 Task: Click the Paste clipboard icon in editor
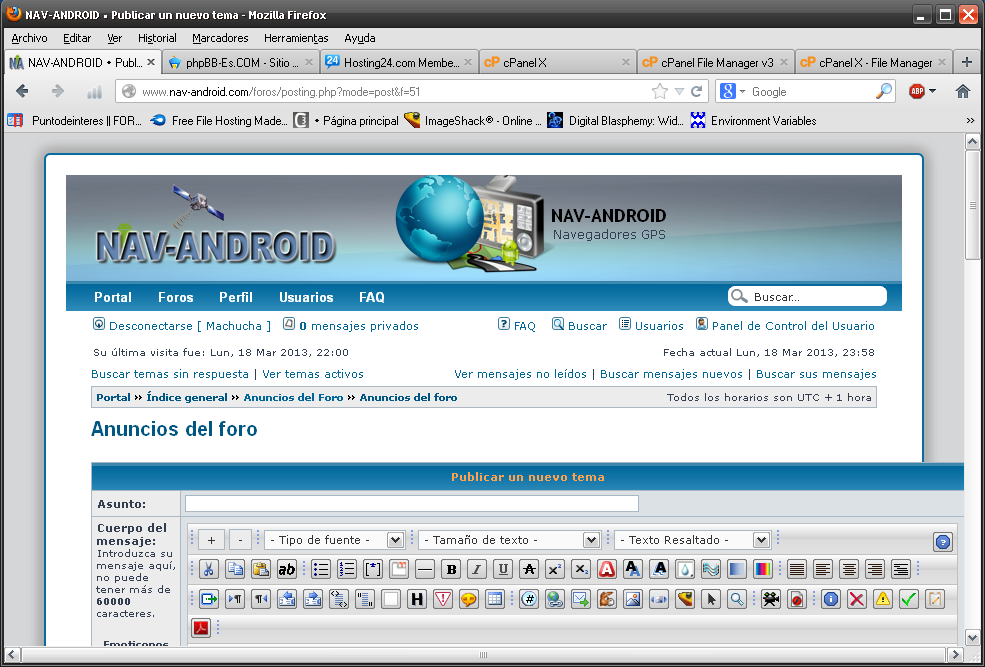pyautogui.click(x=261, y=569)
